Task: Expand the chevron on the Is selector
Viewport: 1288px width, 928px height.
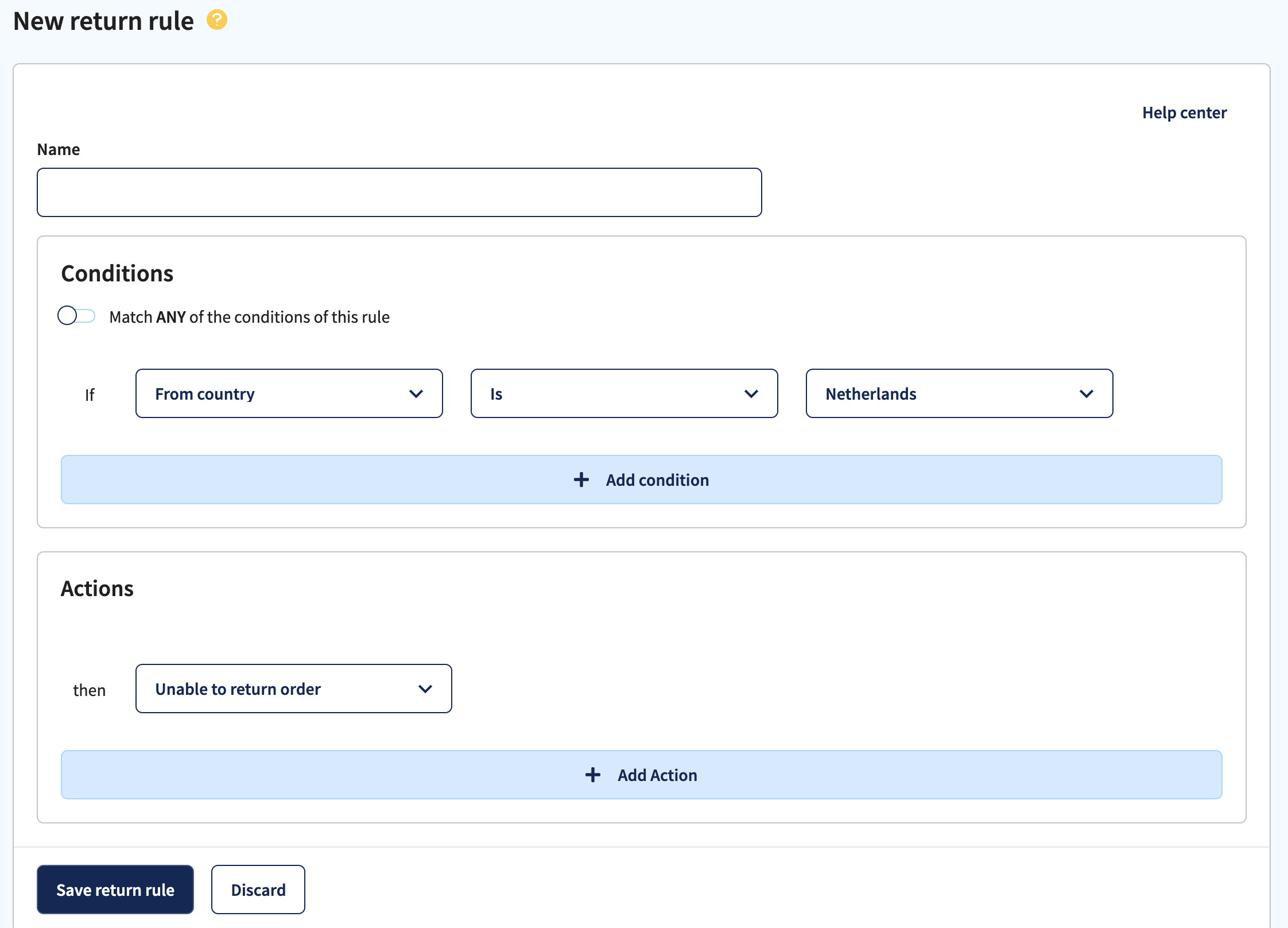Action: [x=751, y=393]
